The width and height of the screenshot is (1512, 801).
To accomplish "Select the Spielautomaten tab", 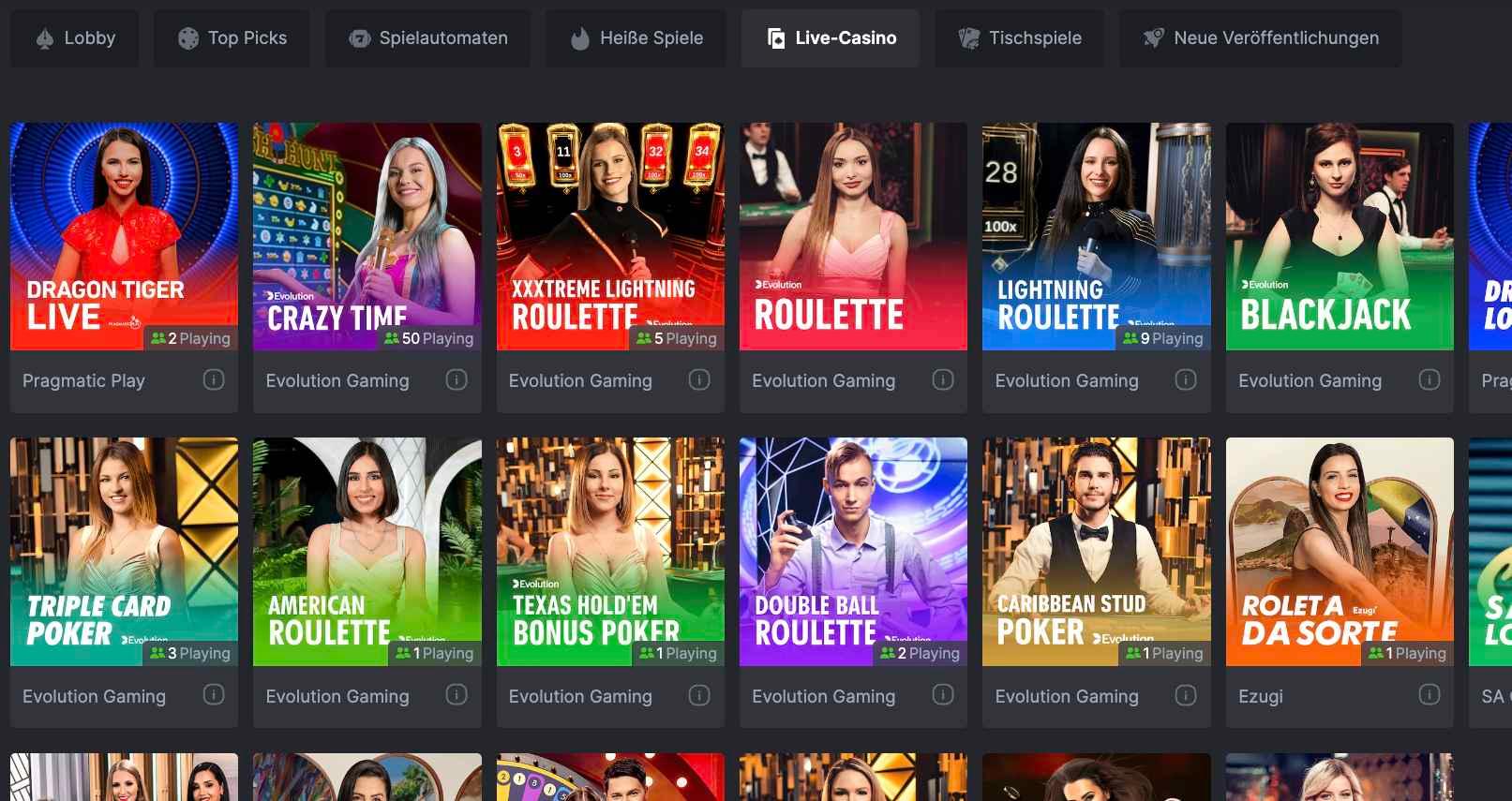I will coord(427,38).
